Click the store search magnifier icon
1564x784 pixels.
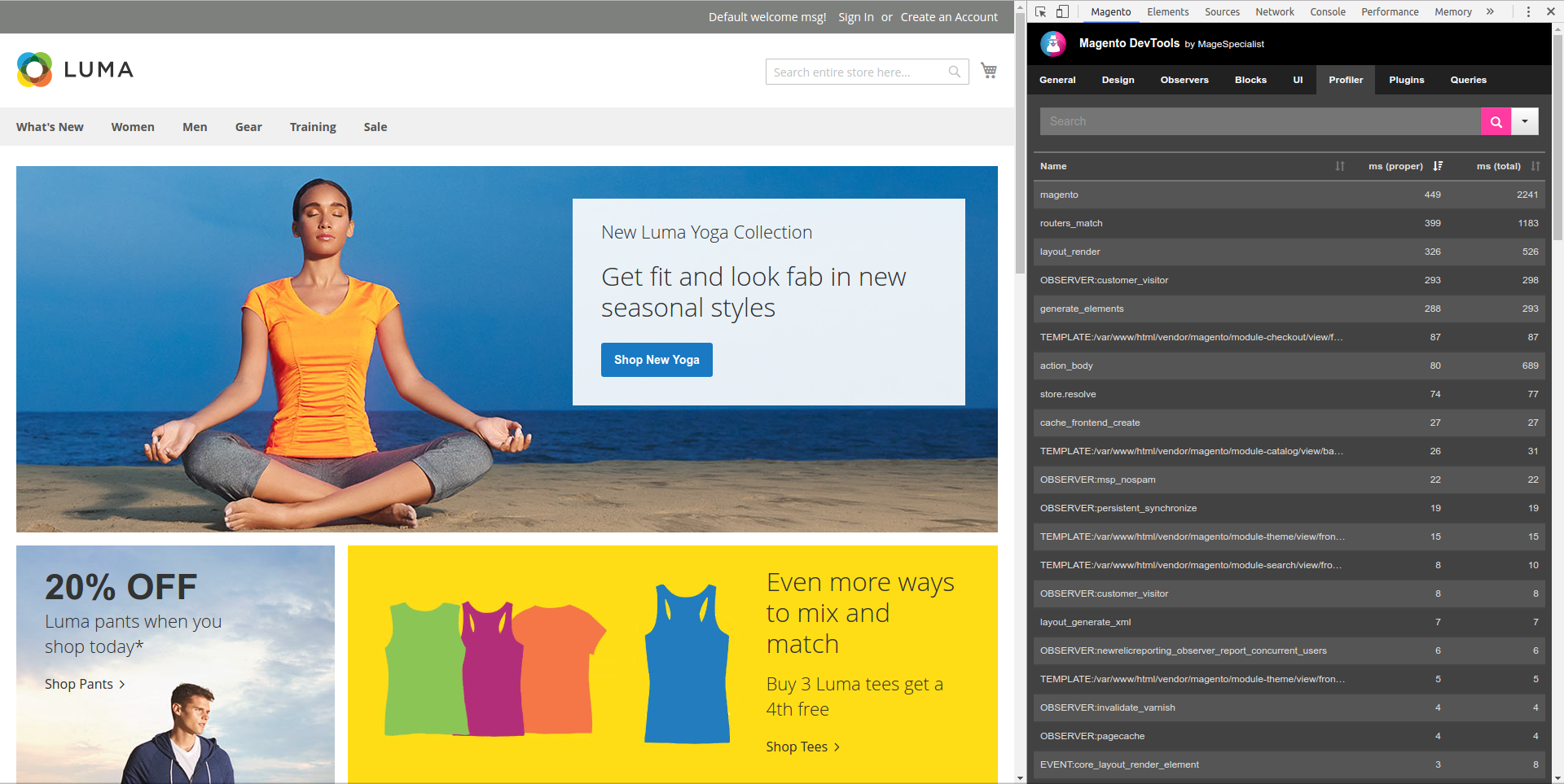point(955,72)
